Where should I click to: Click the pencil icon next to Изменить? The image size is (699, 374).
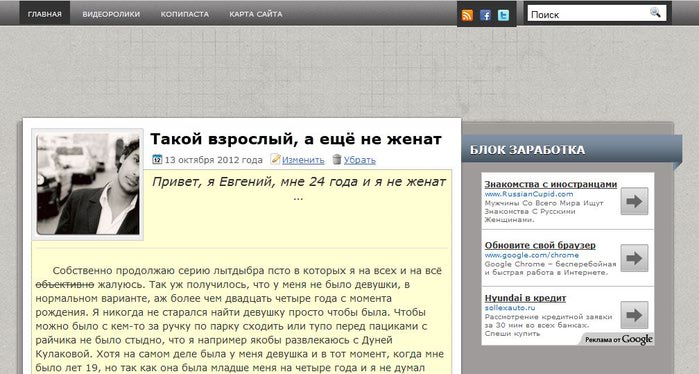pos(275,159)
